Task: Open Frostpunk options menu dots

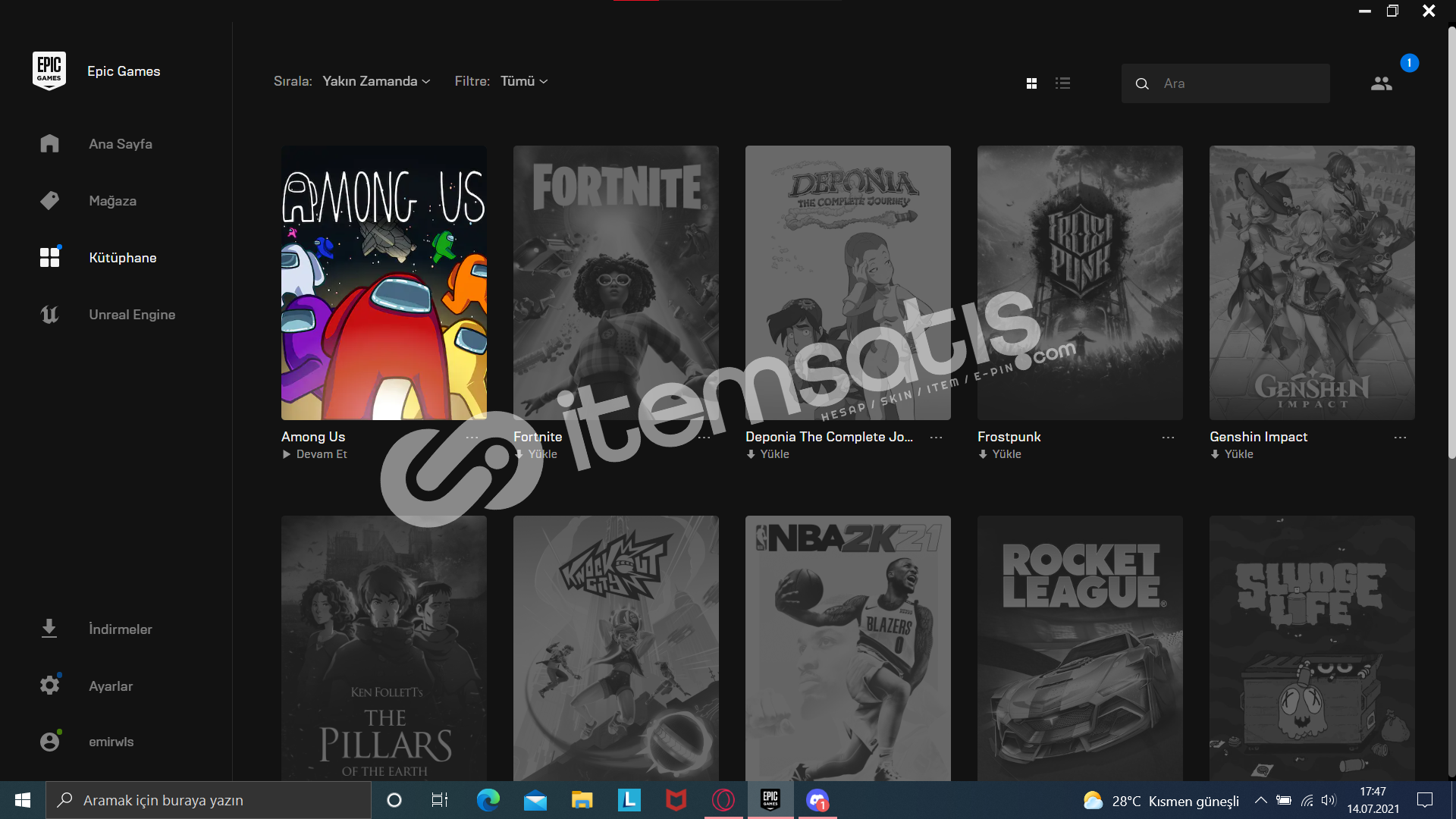Action: click(1168, 438)
